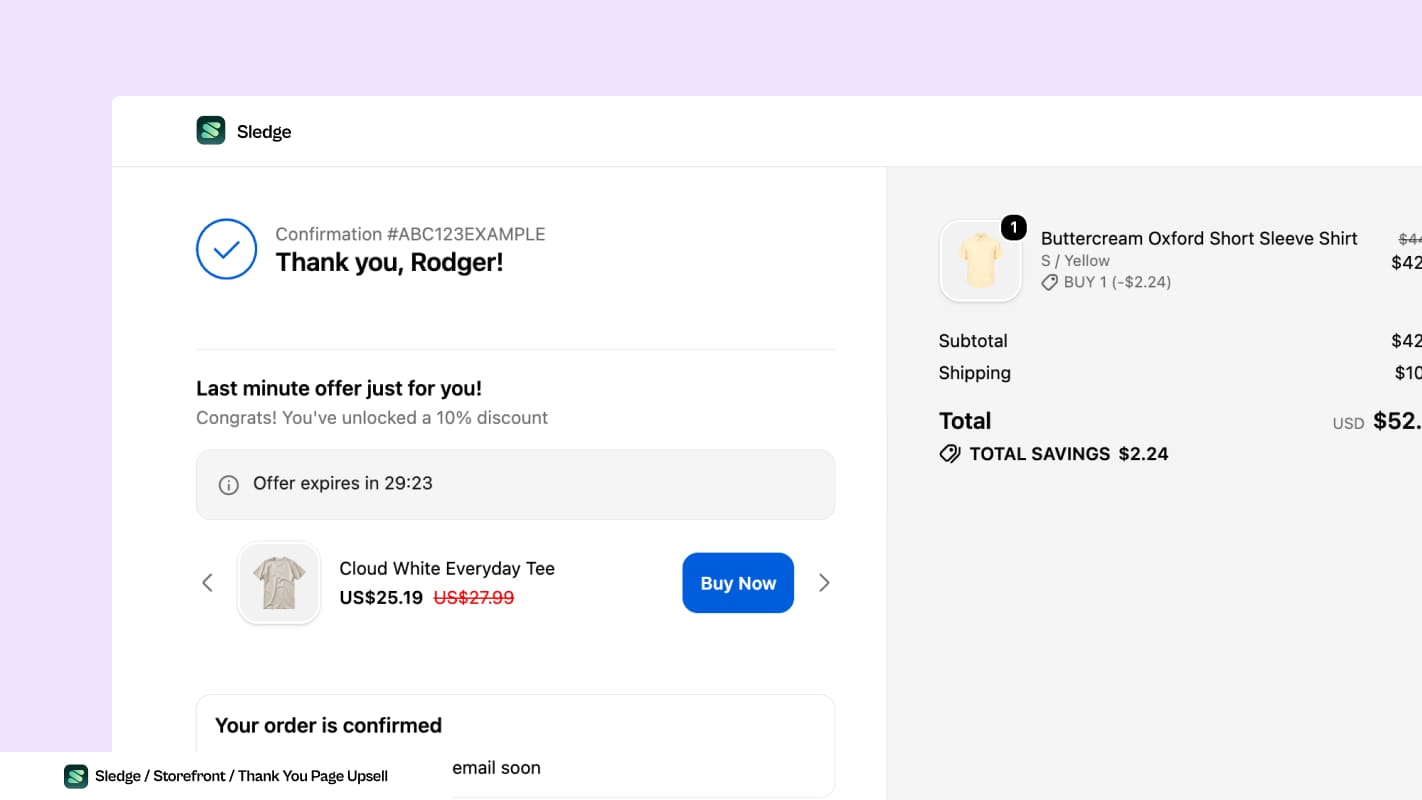The width and height of the screenshot is (1422, 800).
Task: Click the S / Yellow variant text
Action: 1075,261
